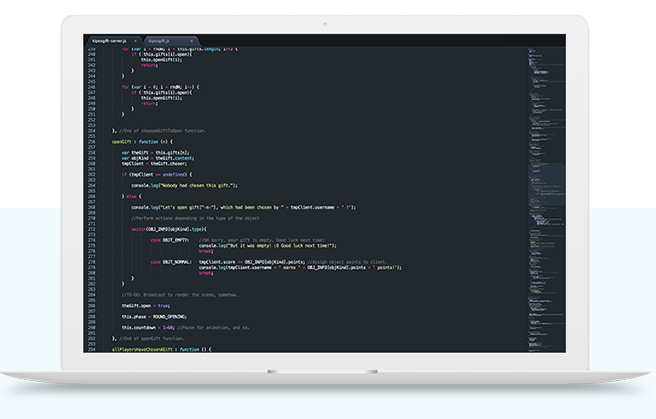Click the "Let's open gift" console.log line

(243, 207)
